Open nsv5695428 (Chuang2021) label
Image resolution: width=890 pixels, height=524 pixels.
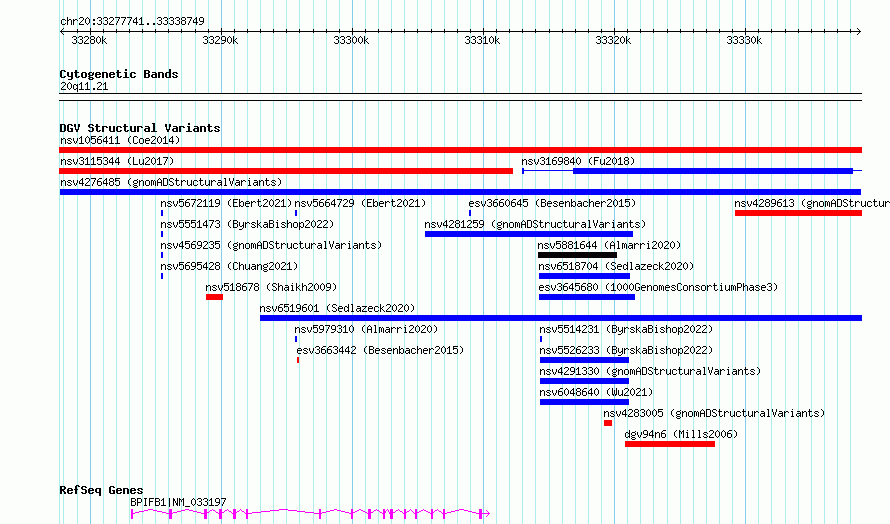click(229, 266)
